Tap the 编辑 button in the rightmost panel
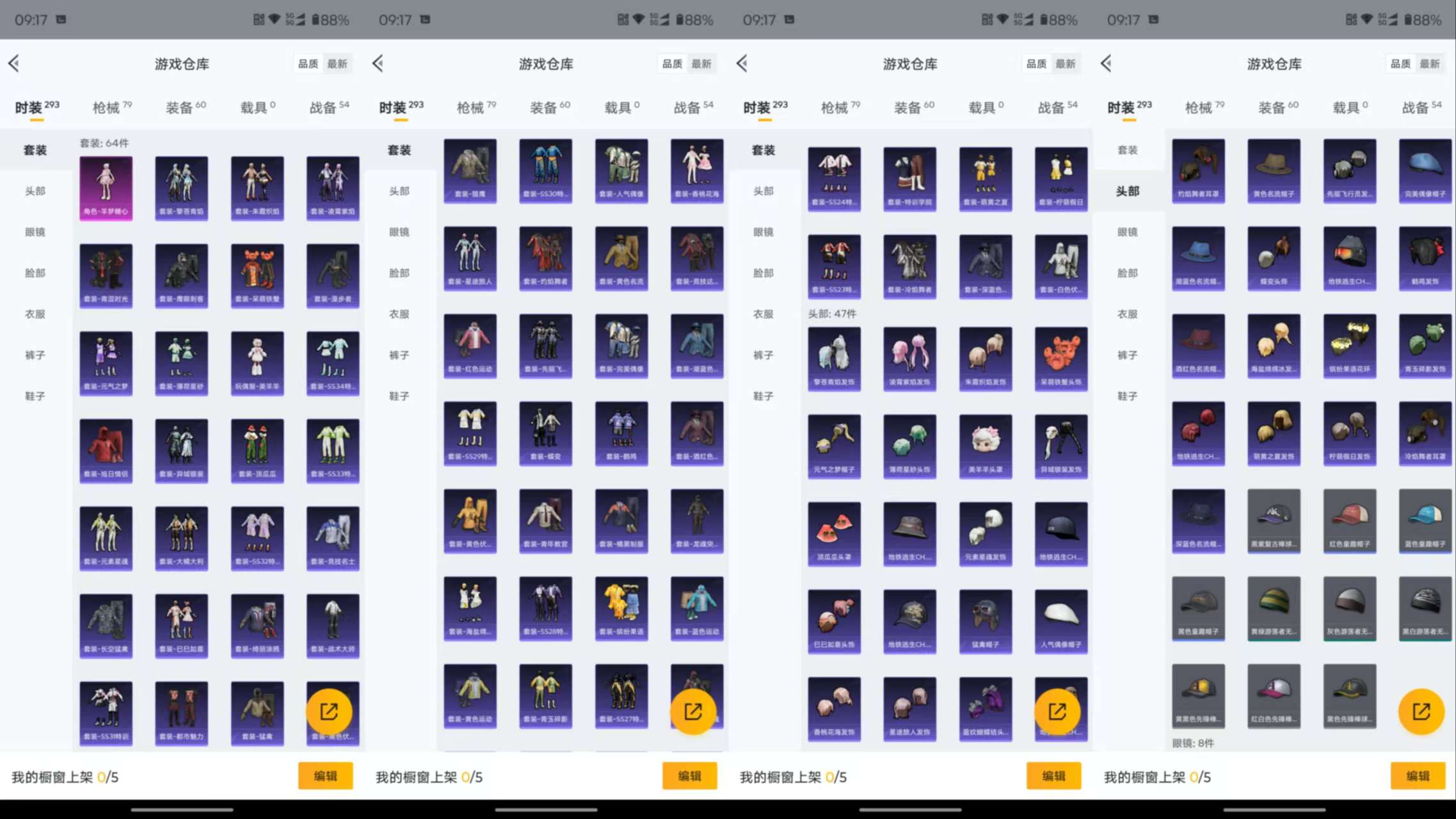 tap(1418, 776)
